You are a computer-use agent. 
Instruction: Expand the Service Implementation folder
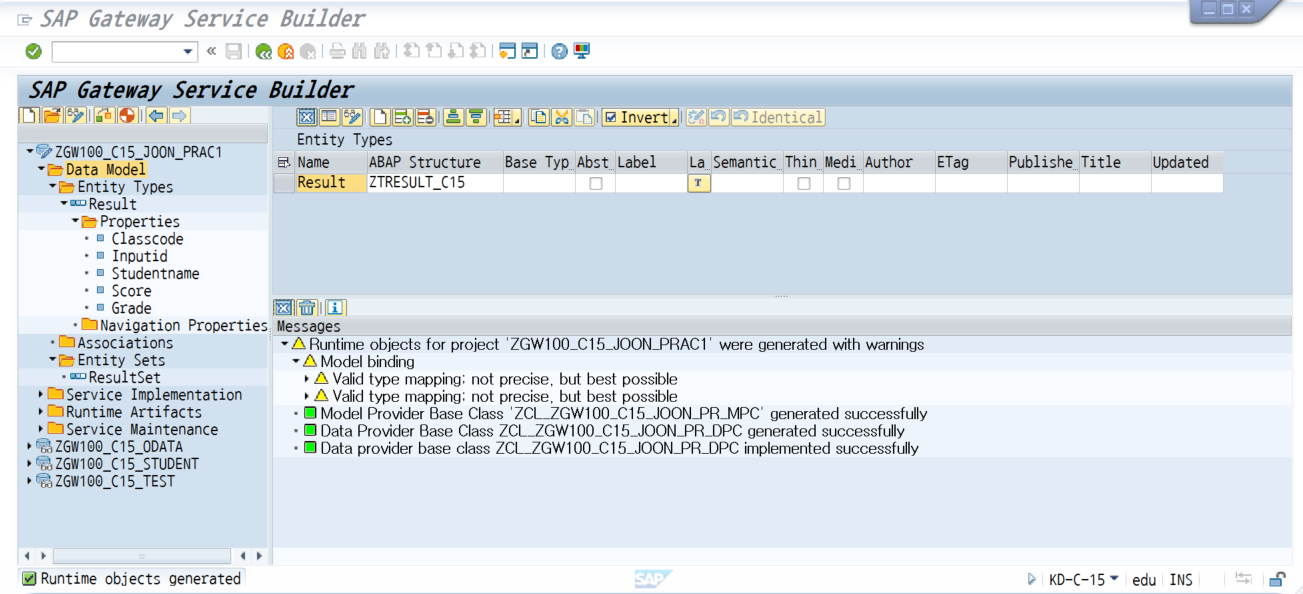(x=41, y=395)
